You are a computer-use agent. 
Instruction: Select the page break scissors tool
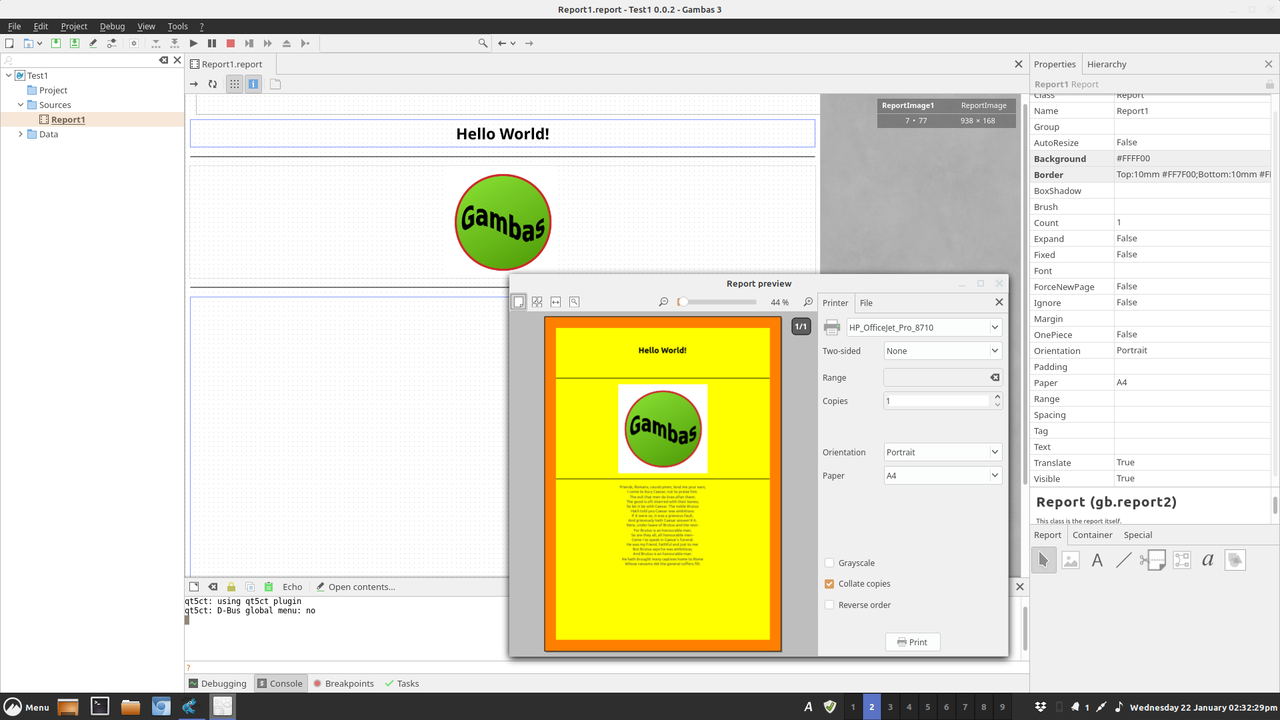coord(1153,561)
